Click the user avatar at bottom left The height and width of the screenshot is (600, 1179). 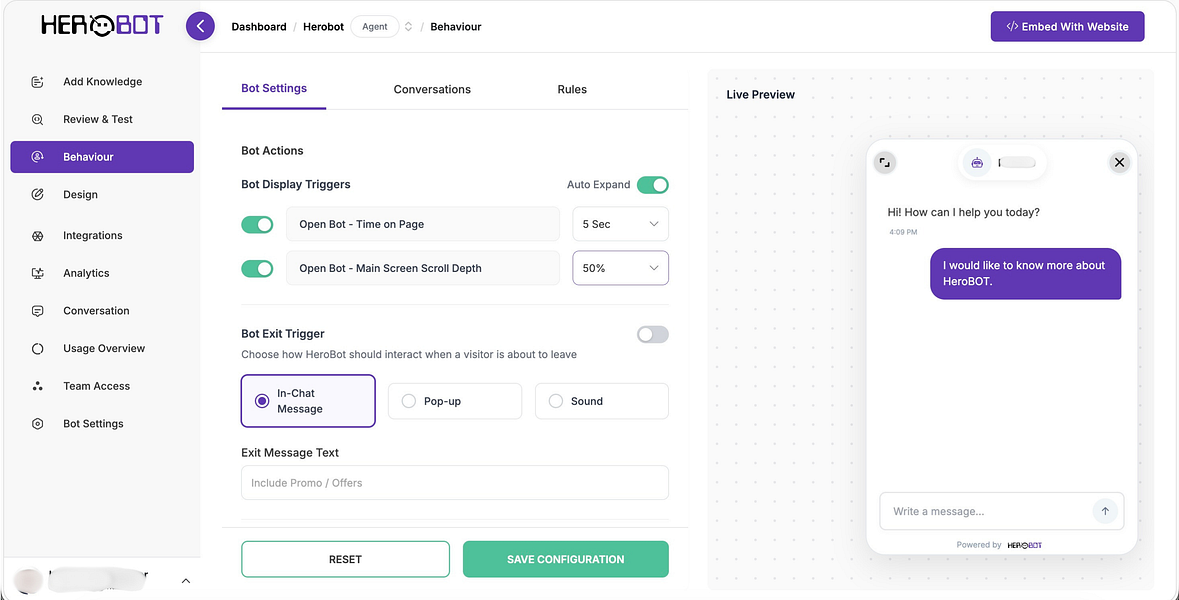(x=29, y=580)
